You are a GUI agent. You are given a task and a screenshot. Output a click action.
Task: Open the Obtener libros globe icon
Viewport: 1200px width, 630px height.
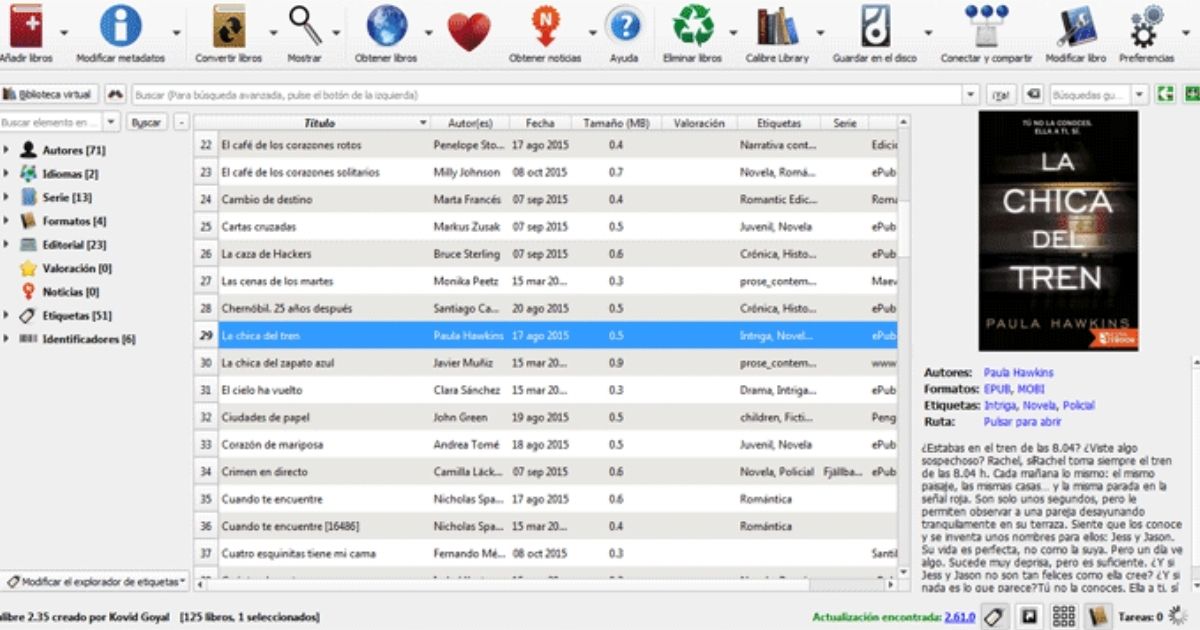(386, 27)
